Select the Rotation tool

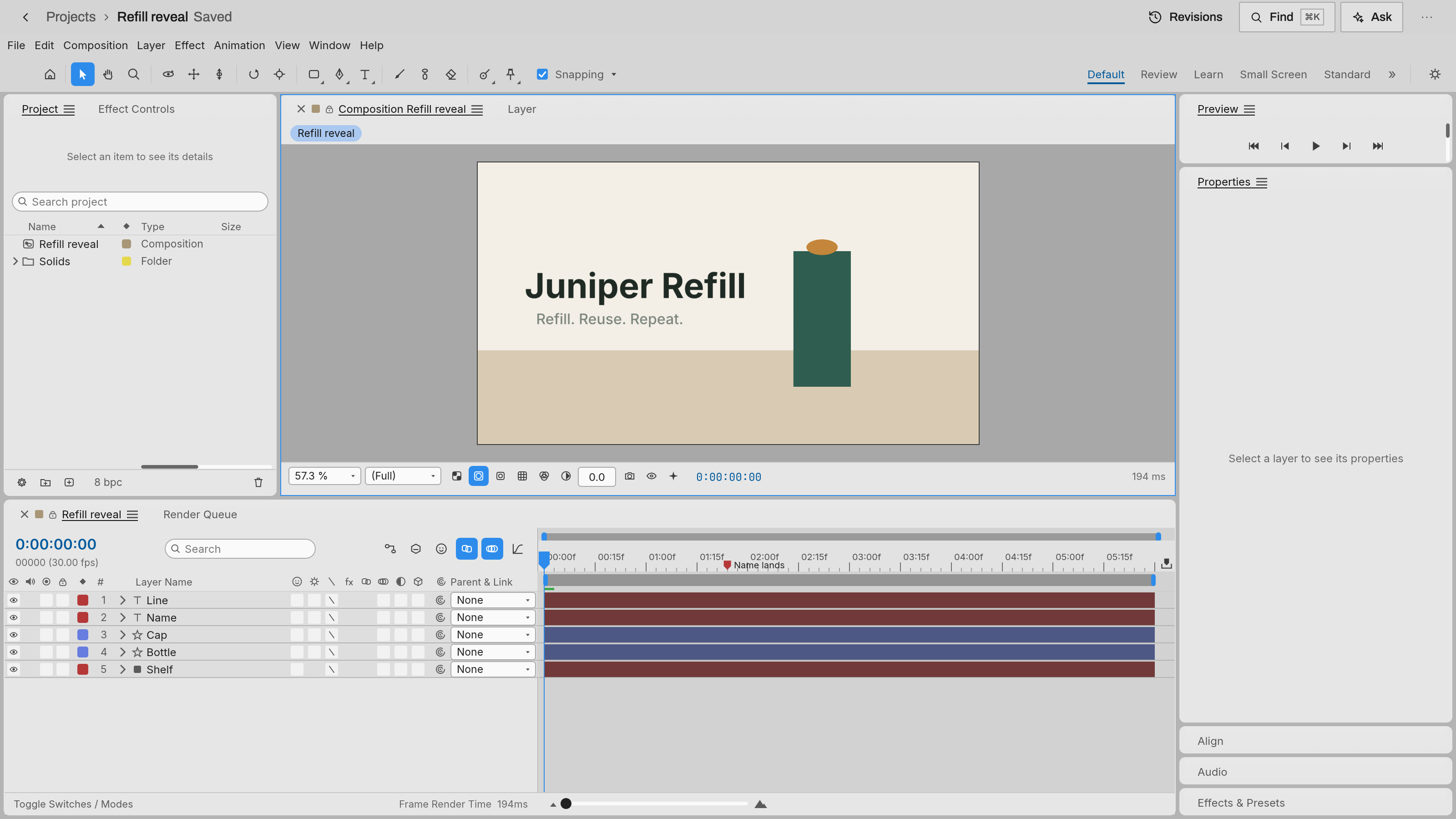coord(254,74)
